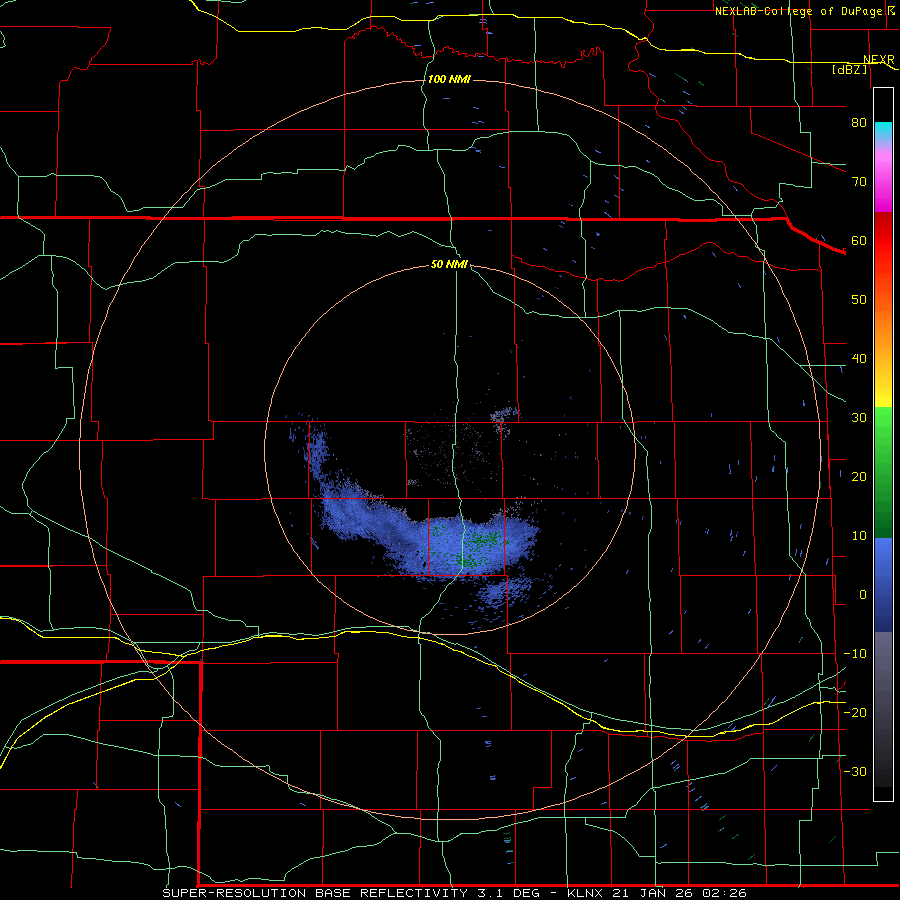
Task: Click the cyan top band of the color bar
Action: click(883, 132)
